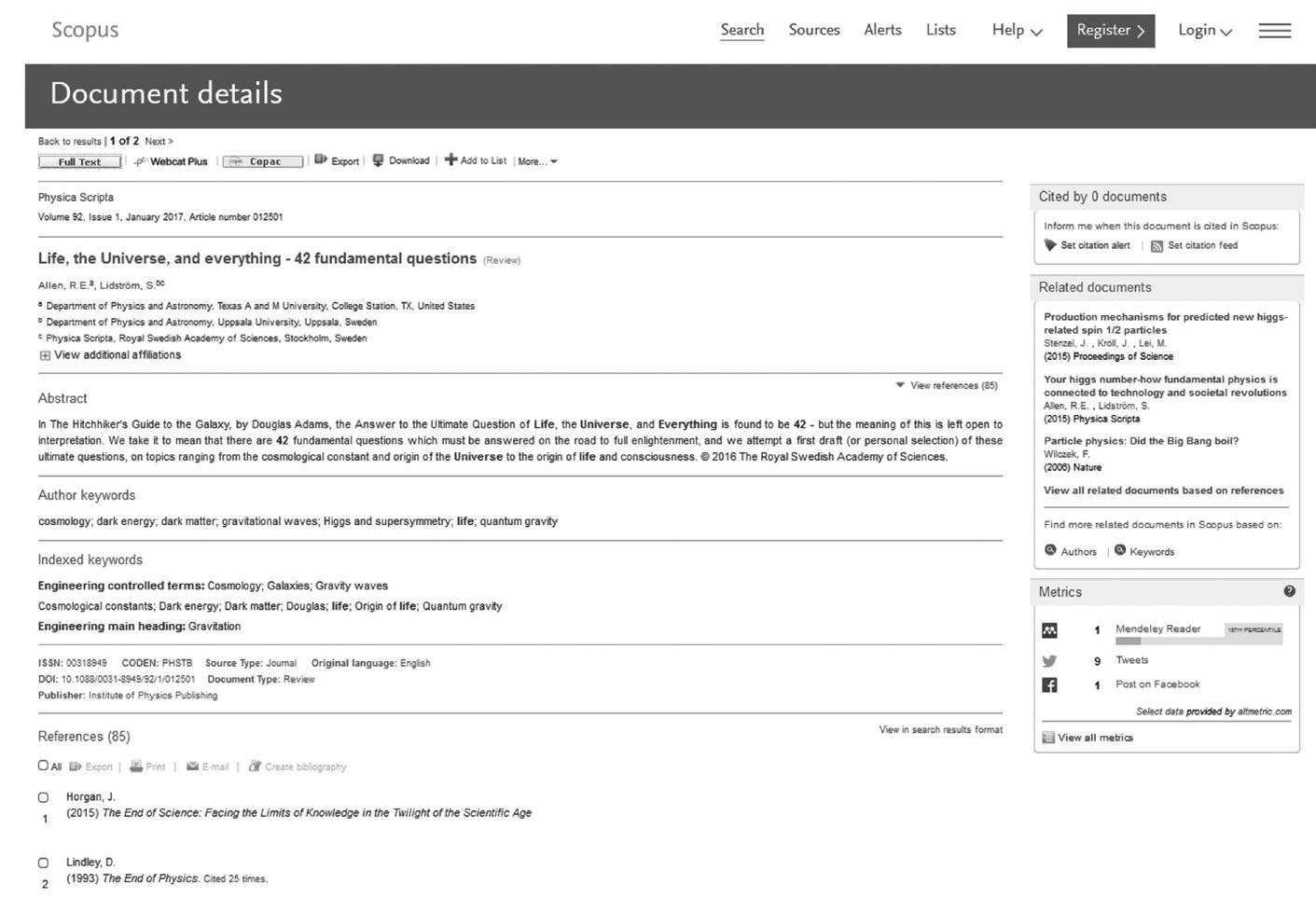Go back to results

pos(70,142)
